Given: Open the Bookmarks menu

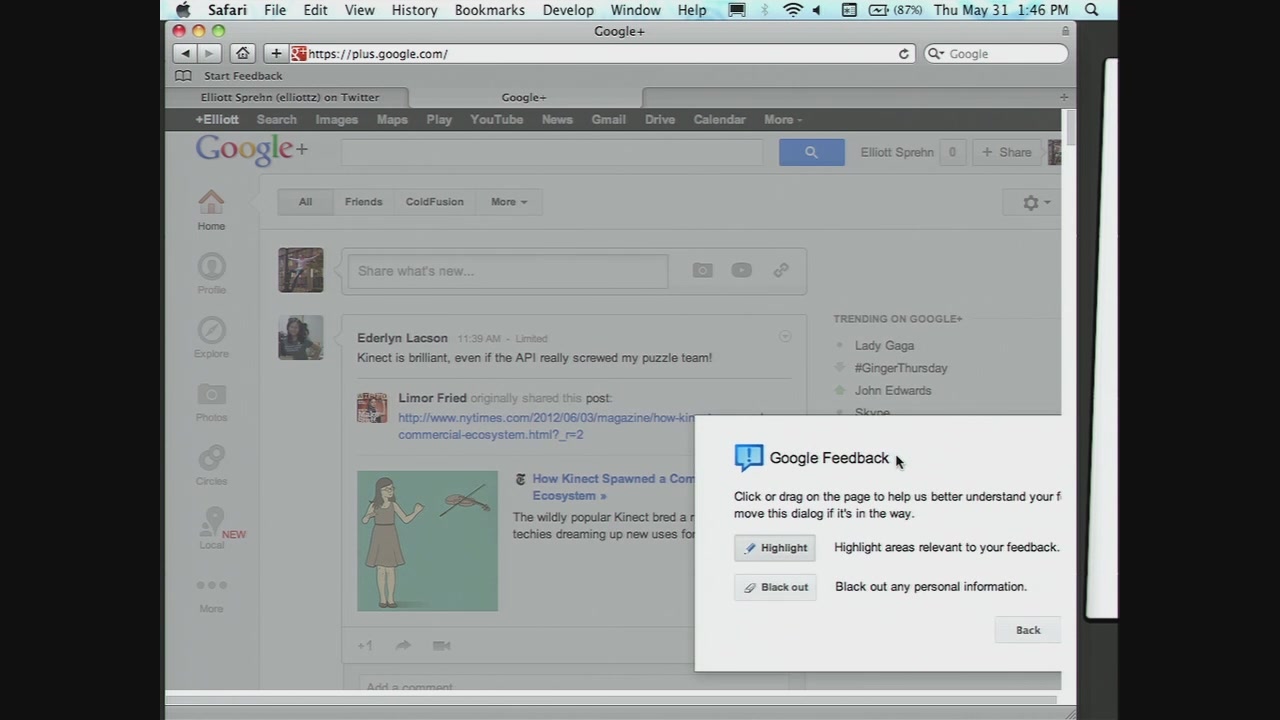Looking at the screenshot, I should point(490,10).
